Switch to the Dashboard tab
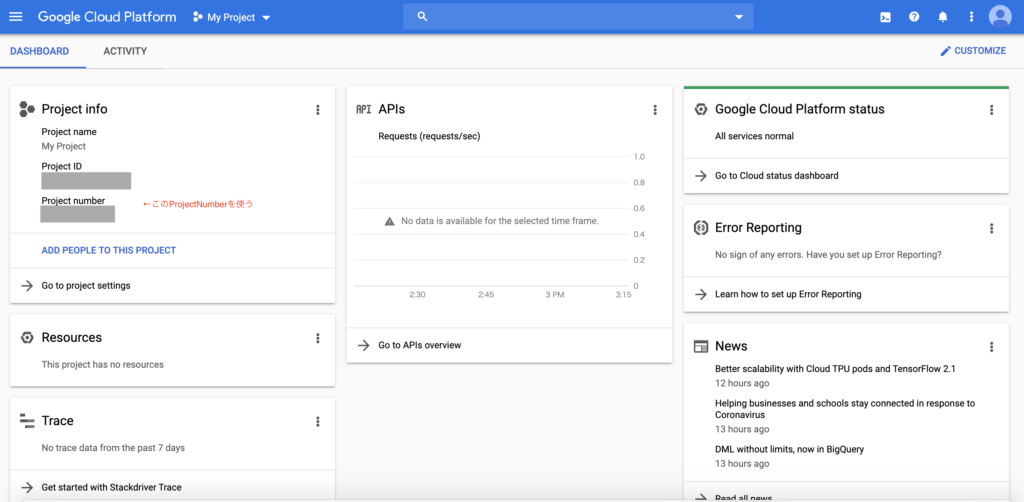 pyautogui.click(x=40, y=51)
